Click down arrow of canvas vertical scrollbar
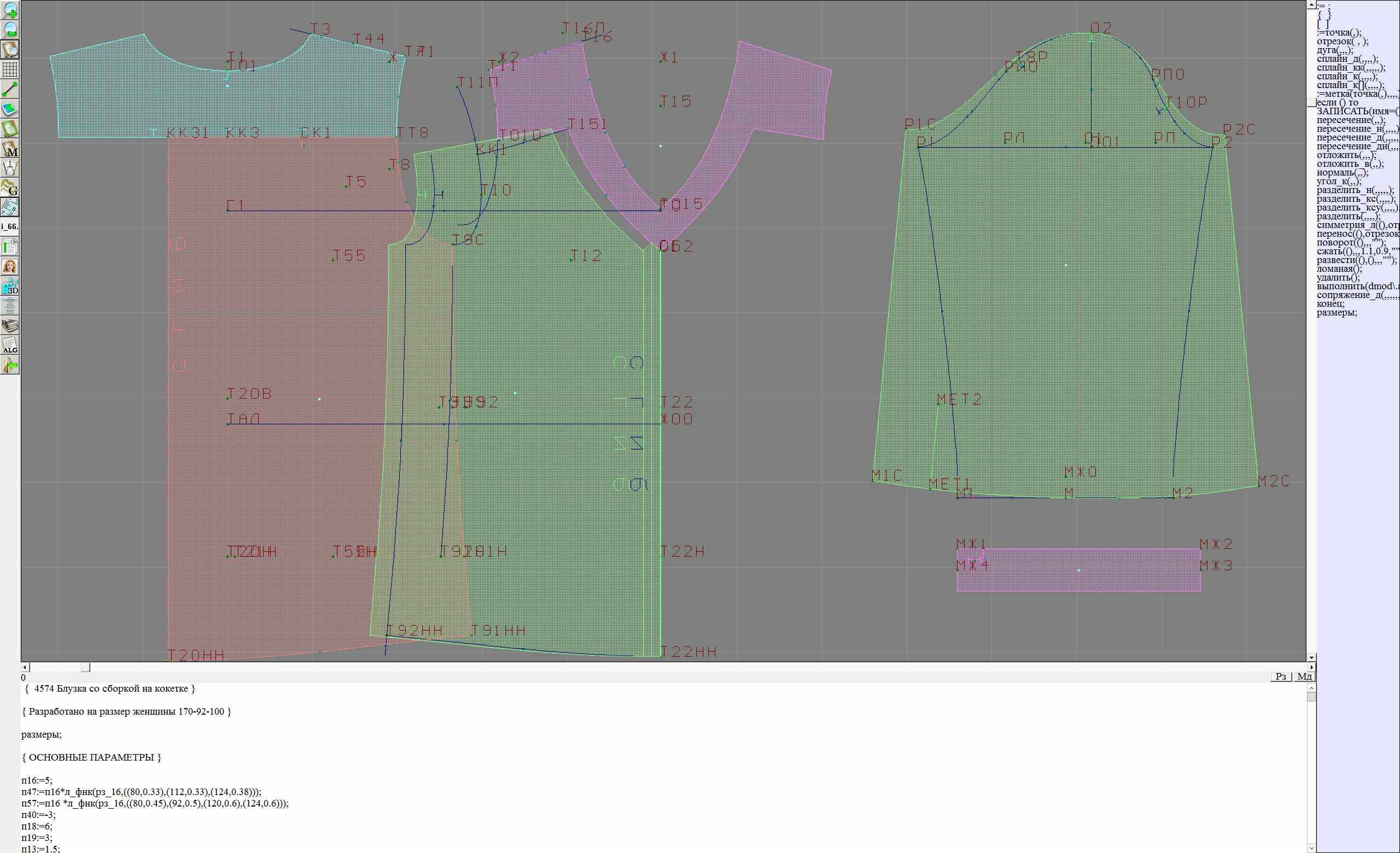 [1311, 657]
